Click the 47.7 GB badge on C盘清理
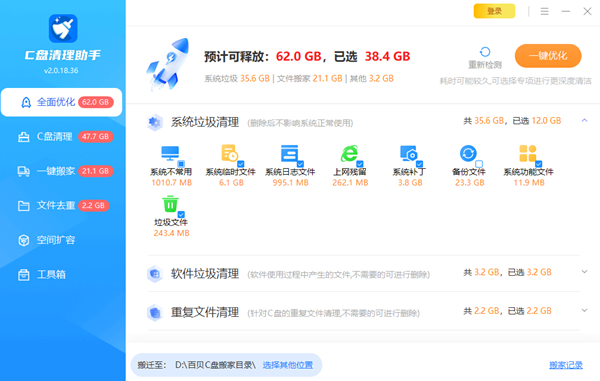This screenshot has width=600, height=381. tap(95, 137)
